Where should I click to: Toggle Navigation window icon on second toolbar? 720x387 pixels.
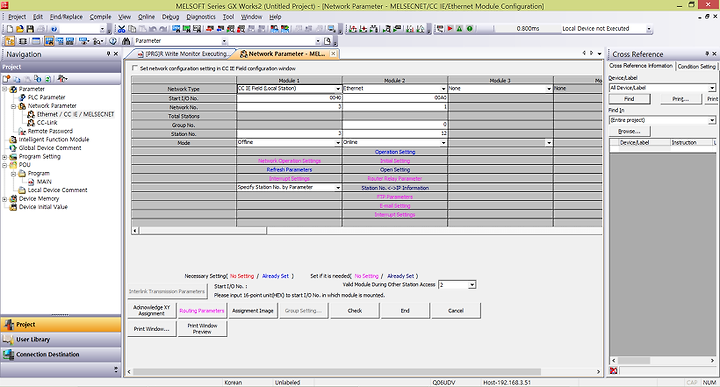(x=10, y=41)
